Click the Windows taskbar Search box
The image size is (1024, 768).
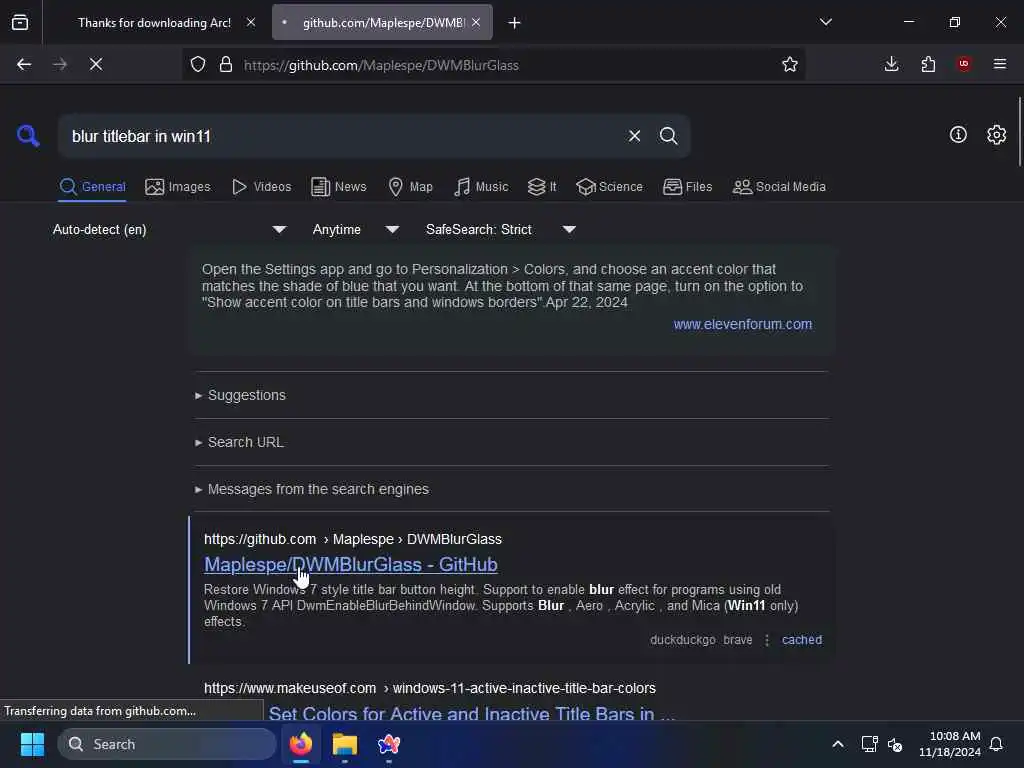click(x=167, y=744)
